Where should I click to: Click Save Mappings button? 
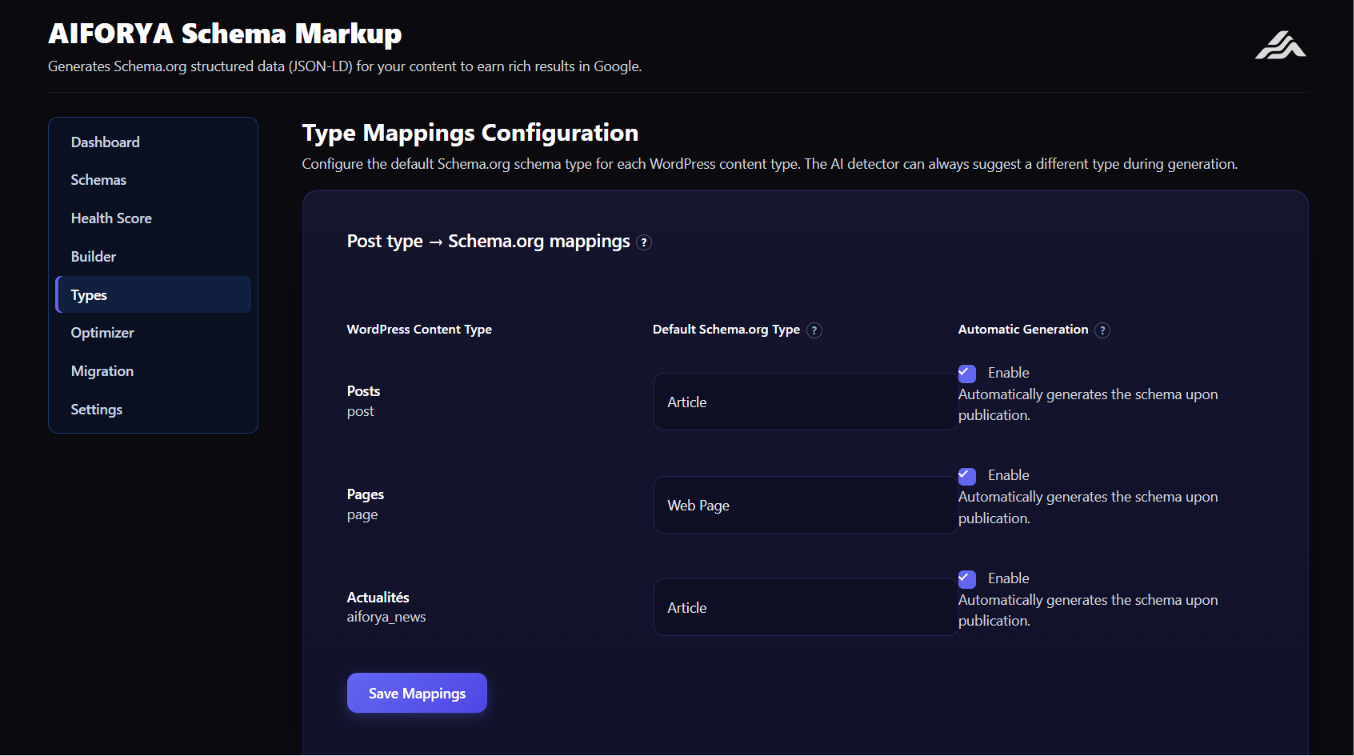(417, 693)
